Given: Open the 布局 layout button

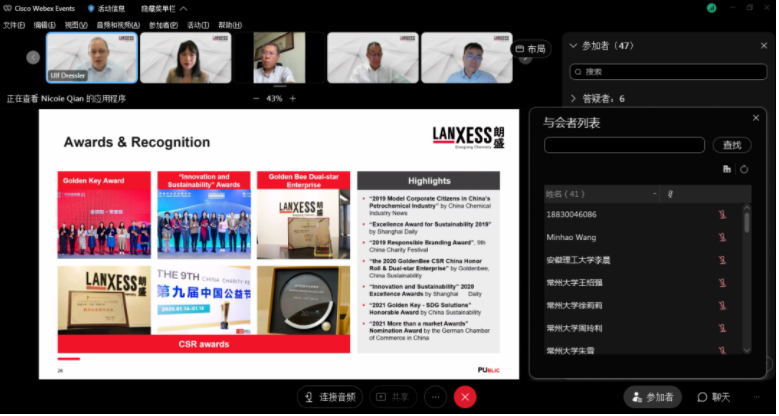Looking at the screenshot, I should coord(531,49).
